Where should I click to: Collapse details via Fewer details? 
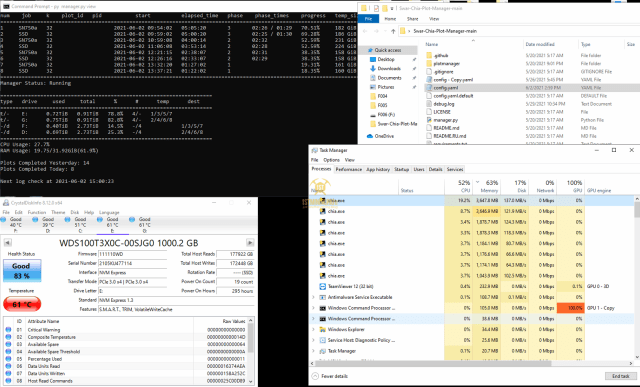330,376
